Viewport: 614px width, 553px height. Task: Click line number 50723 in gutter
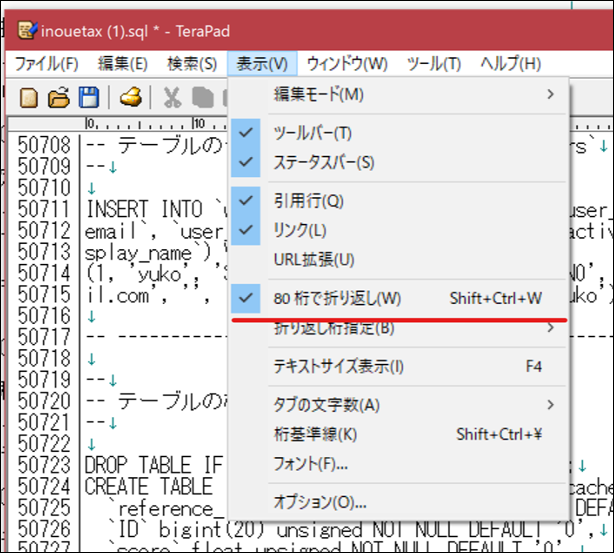click(x=44, y=465)
